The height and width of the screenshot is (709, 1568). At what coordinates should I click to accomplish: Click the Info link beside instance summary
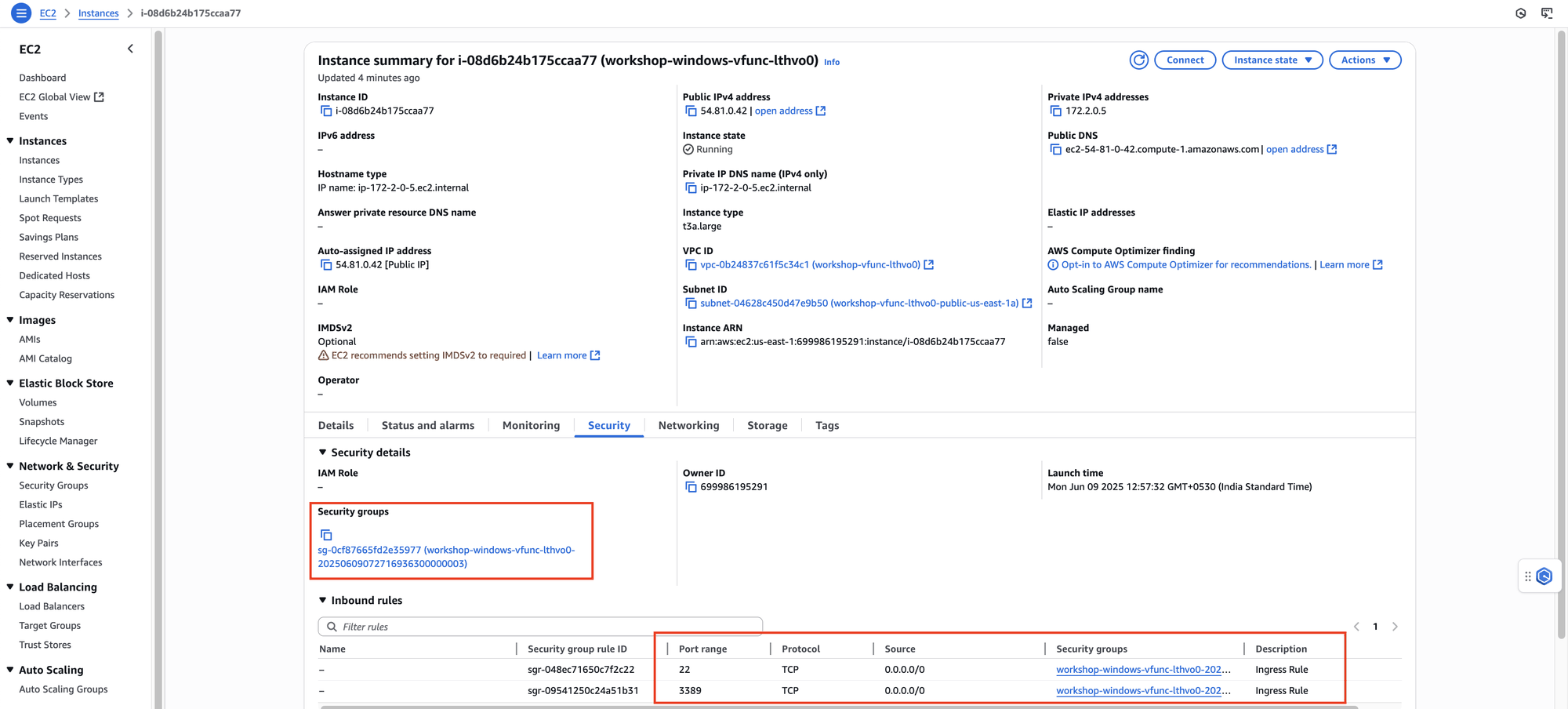832,62
